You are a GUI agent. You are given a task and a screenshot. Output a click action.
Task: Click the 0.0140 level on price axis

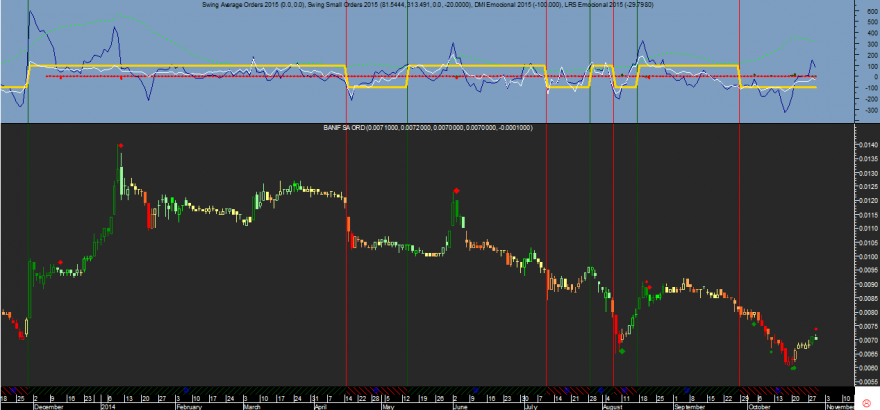[866, 145]
